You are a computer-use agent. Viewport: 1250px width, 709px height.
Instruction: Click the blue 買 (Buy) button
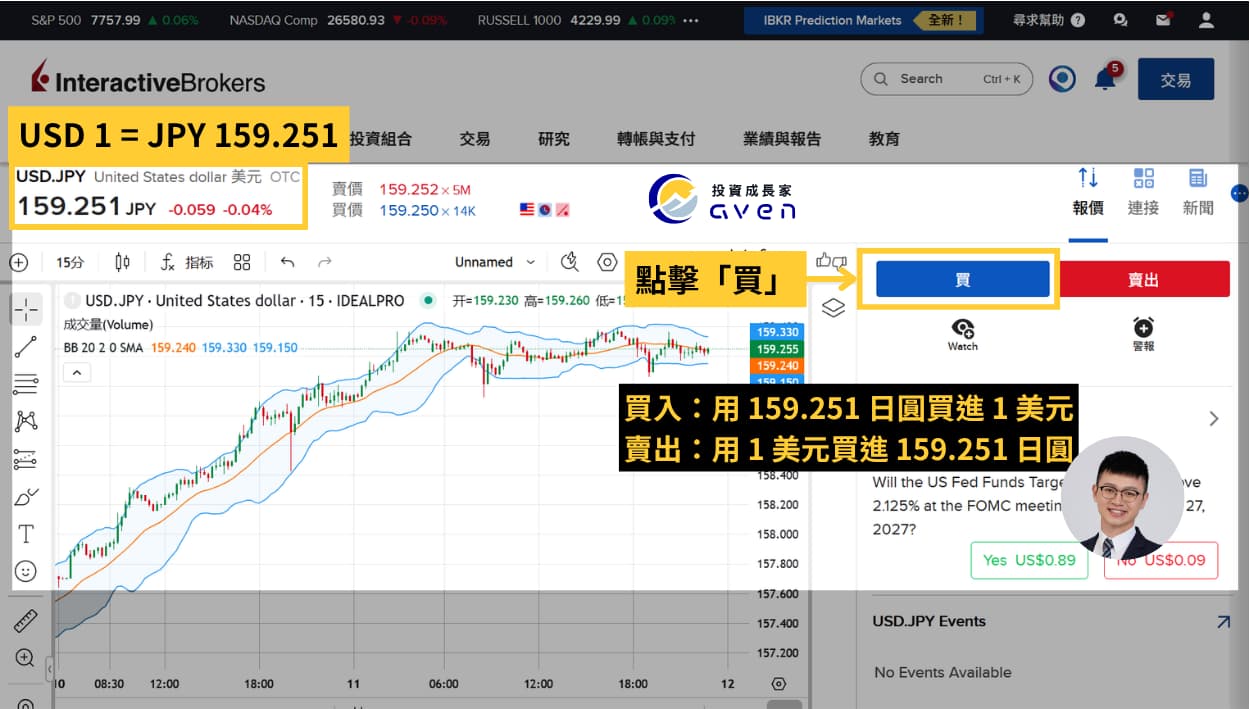962,280
